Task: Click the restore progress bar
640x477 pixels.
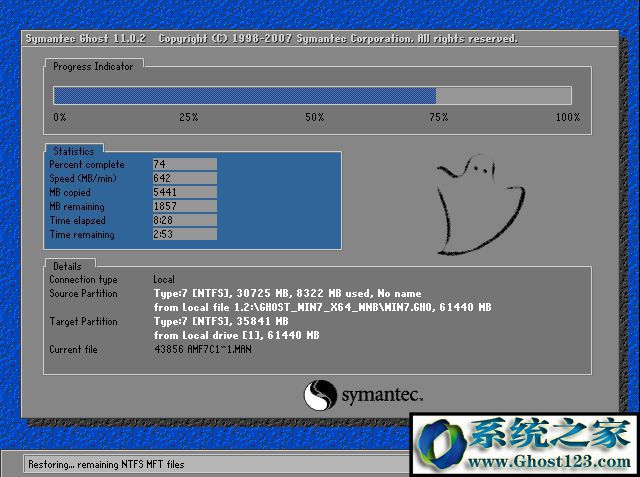Action: (x=312, y=95)
